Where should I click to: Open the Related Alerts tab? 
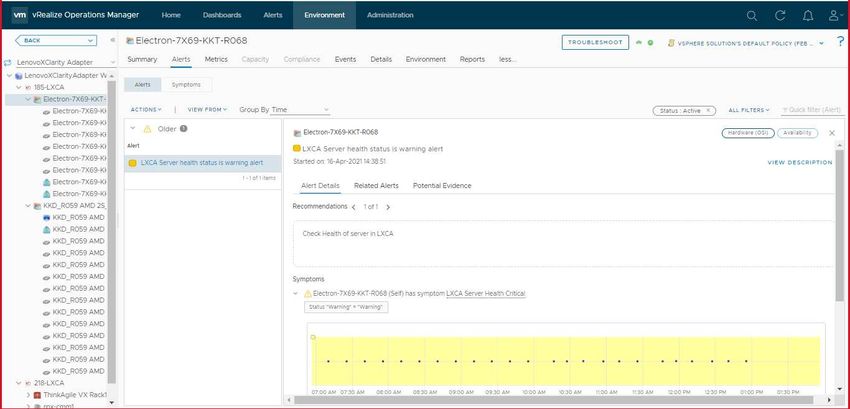coord(376,186)
